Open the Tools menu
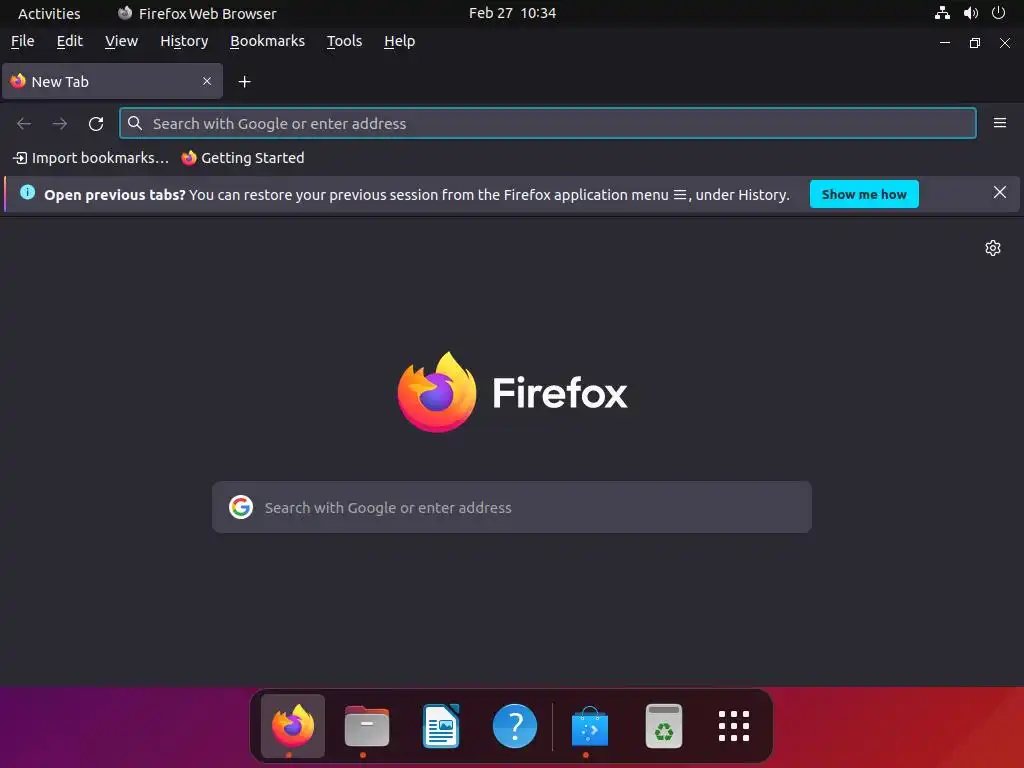1024x768 pixels. pos(344,41)
